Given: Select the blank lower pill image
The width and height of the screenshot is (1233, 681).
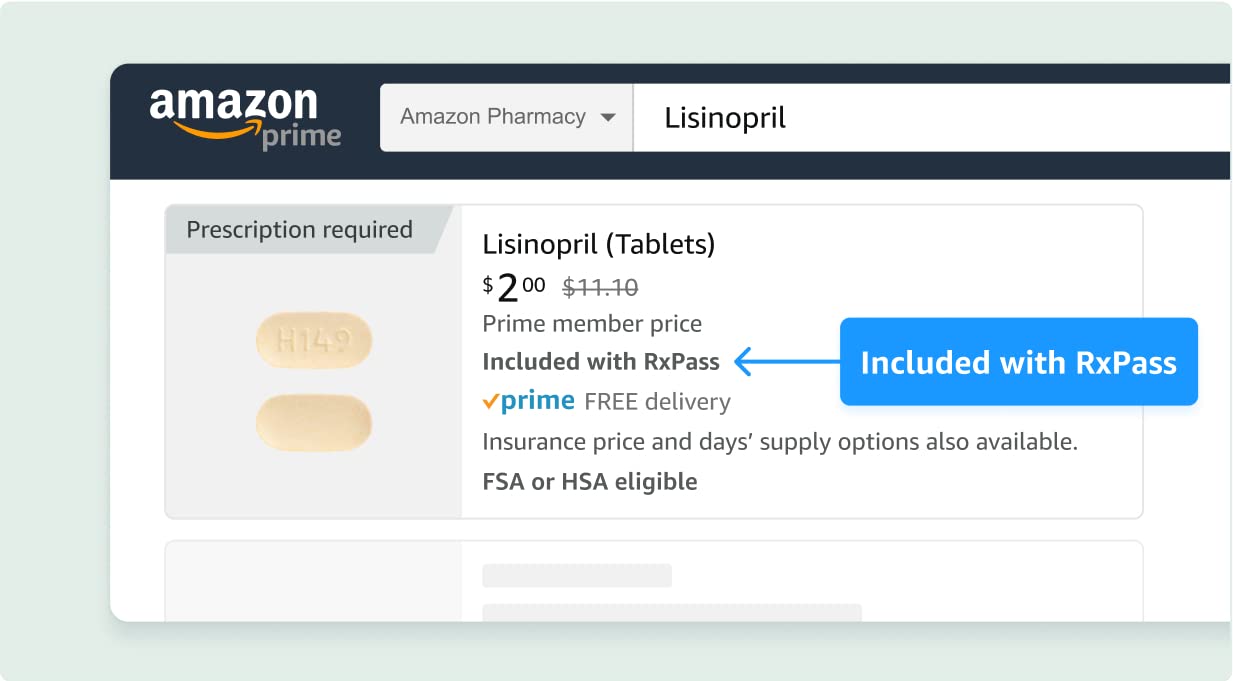Looking at the screenshot, I should pyautogui.click(x=314, y=422).
